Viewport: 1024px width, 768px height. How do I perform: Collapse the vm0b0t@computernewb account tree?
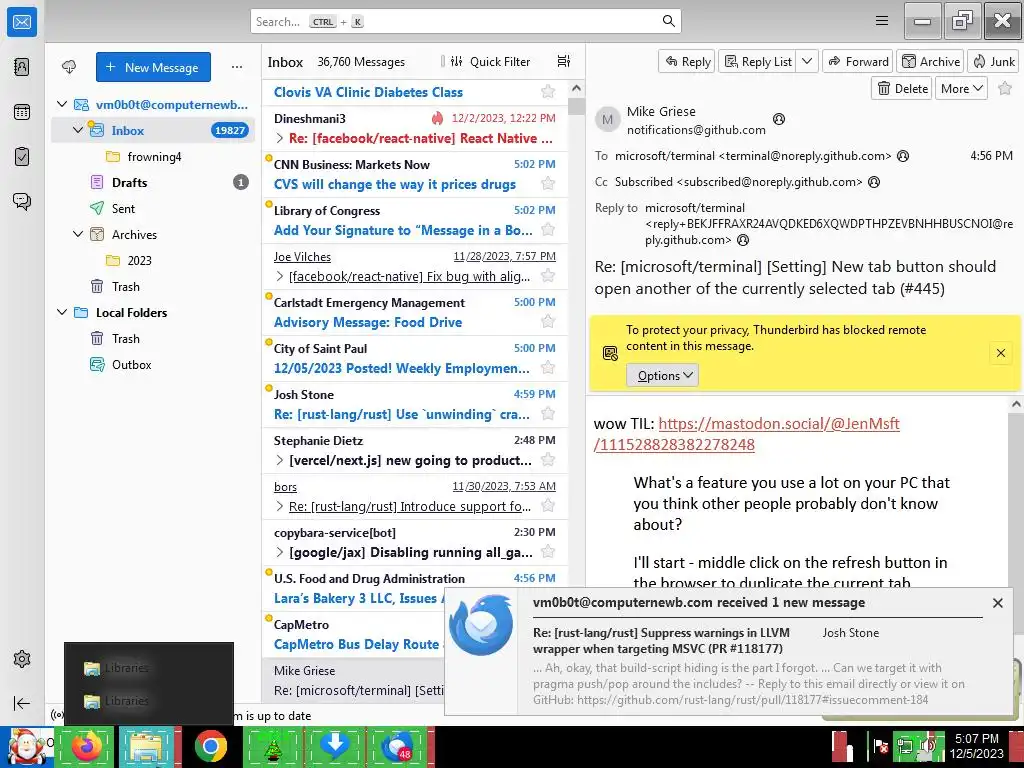[62, 104]
